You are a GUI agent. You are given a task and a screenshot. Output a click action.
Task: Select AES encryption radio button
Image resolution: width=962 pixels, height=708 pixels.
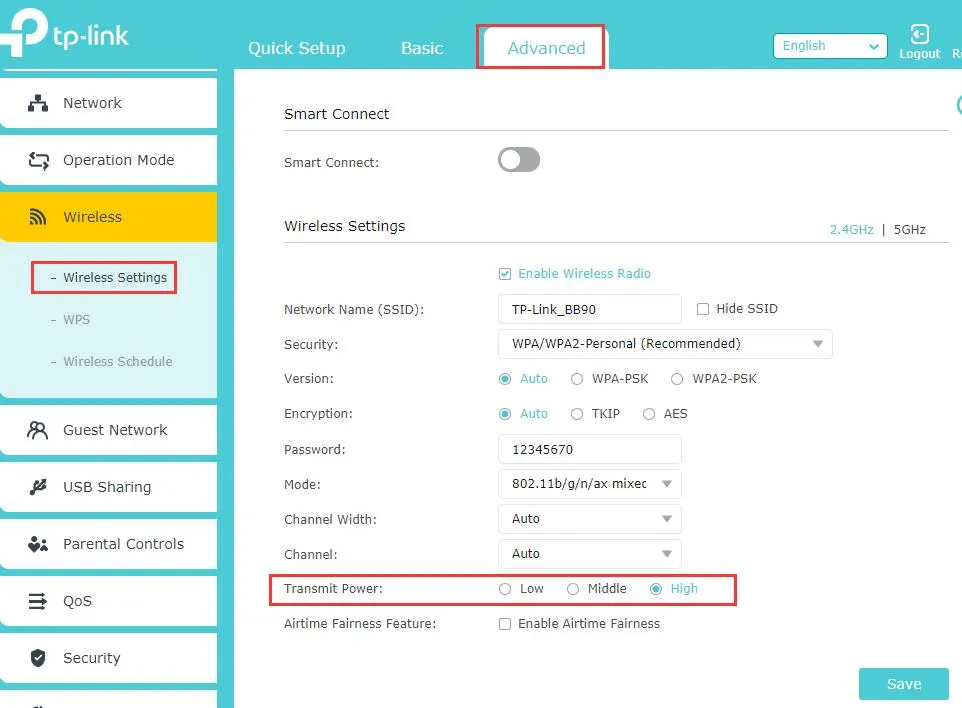648,414
